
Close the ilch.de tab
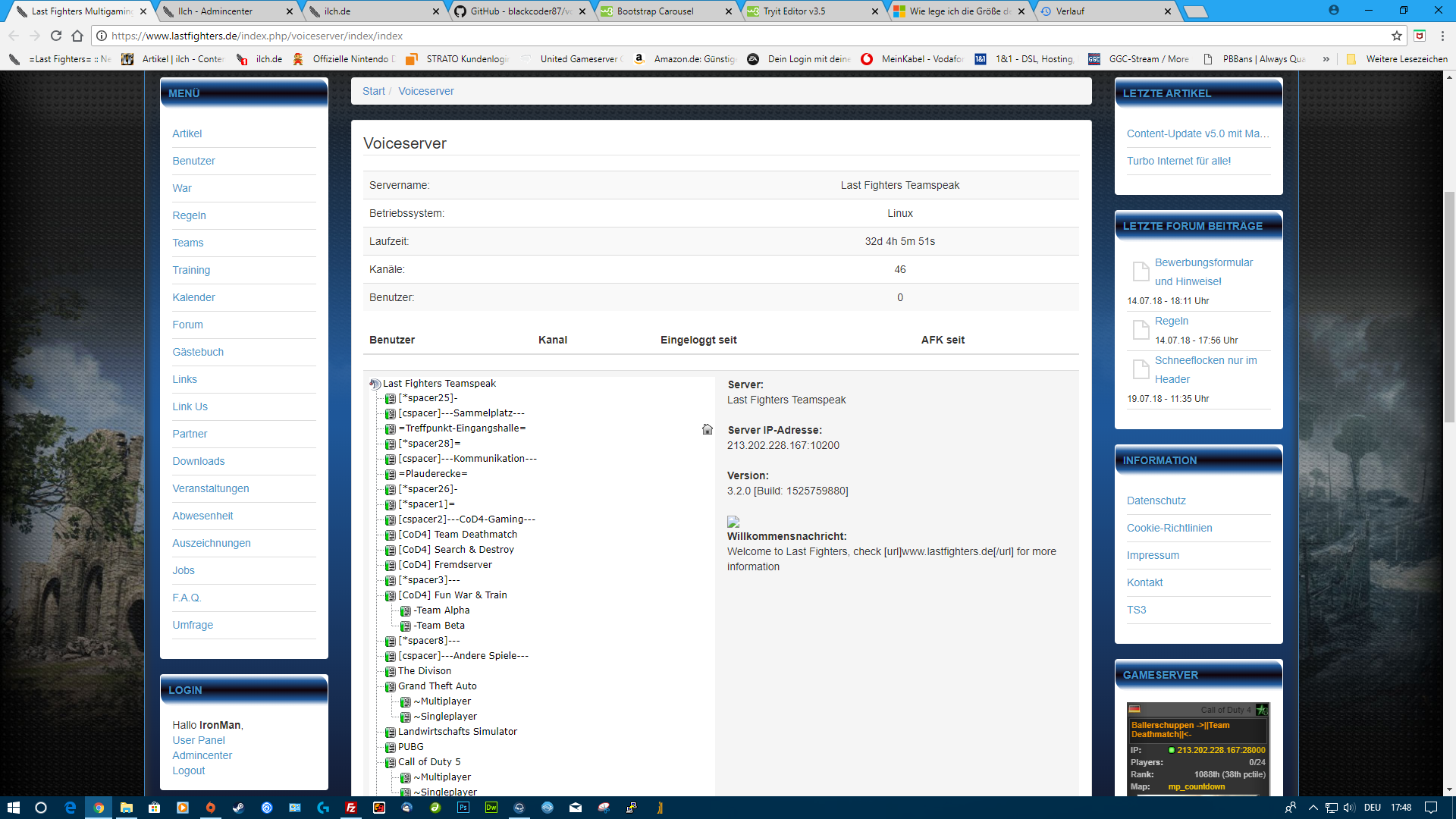[x=435, y=11]
